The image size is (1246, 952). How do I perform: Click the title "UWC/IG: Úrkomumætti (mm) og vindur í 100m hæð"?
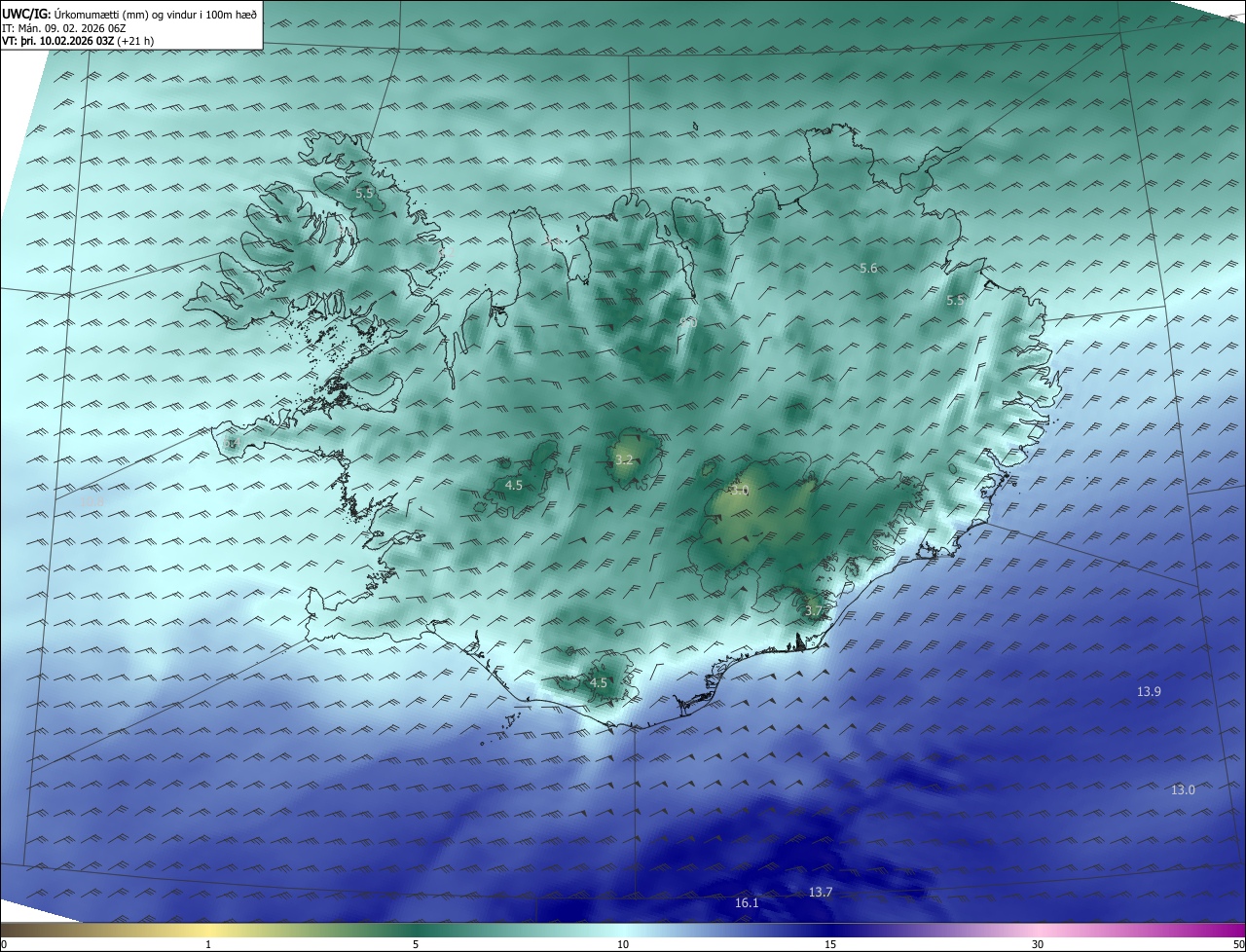pyautogui.click(x=128, y=15)
